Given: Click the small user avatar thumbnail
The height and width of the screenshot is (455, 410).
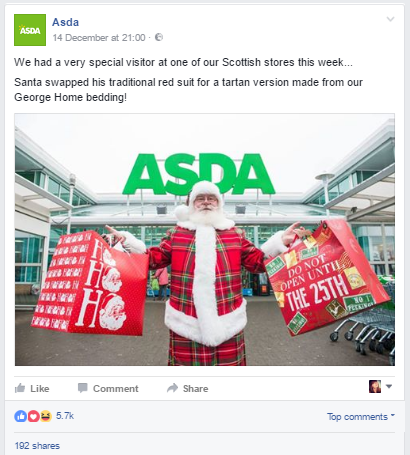Looking at the screenshot, I should [375, 386].
